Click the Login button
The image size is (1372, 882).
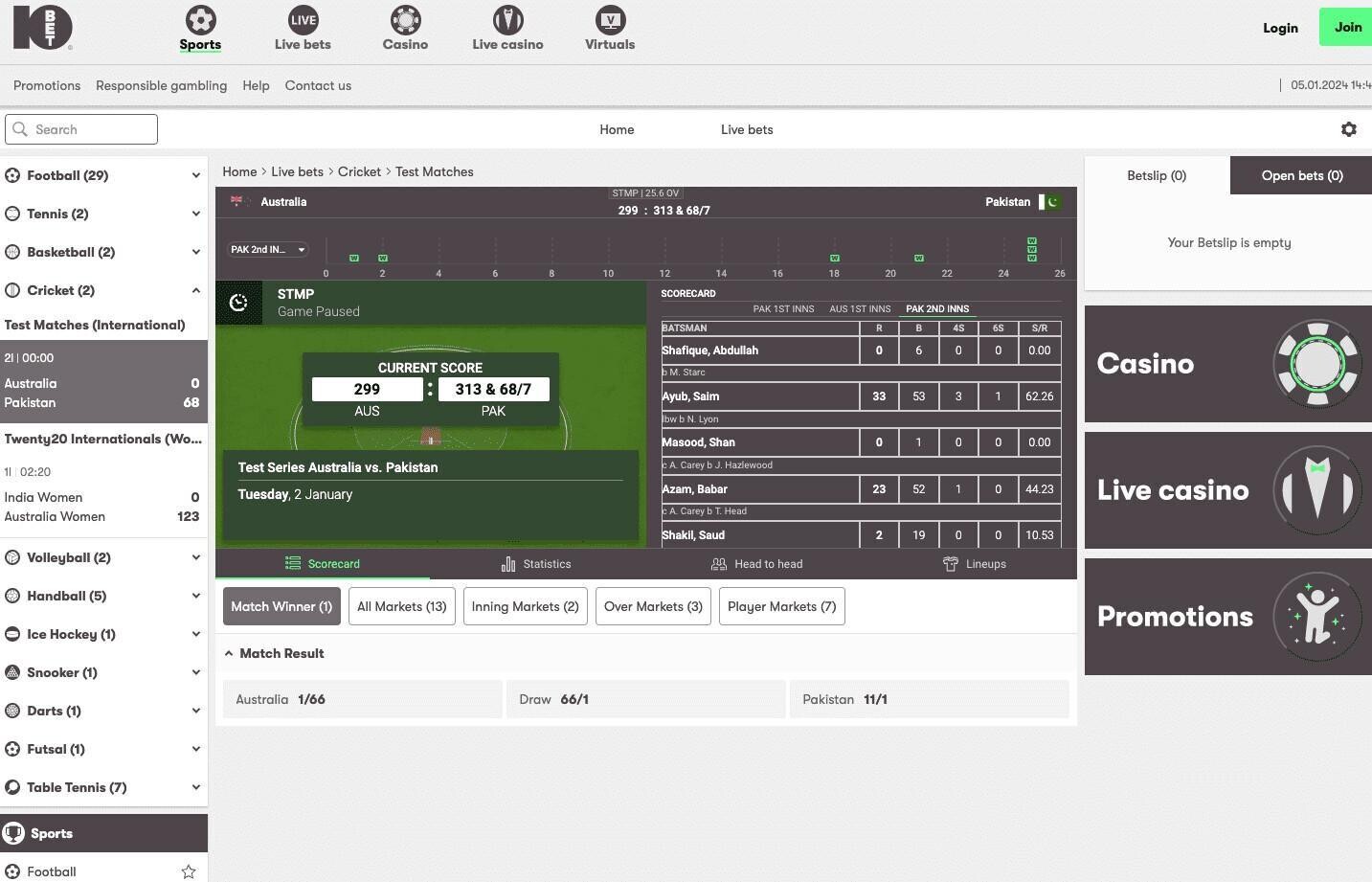coord(1280,28)
